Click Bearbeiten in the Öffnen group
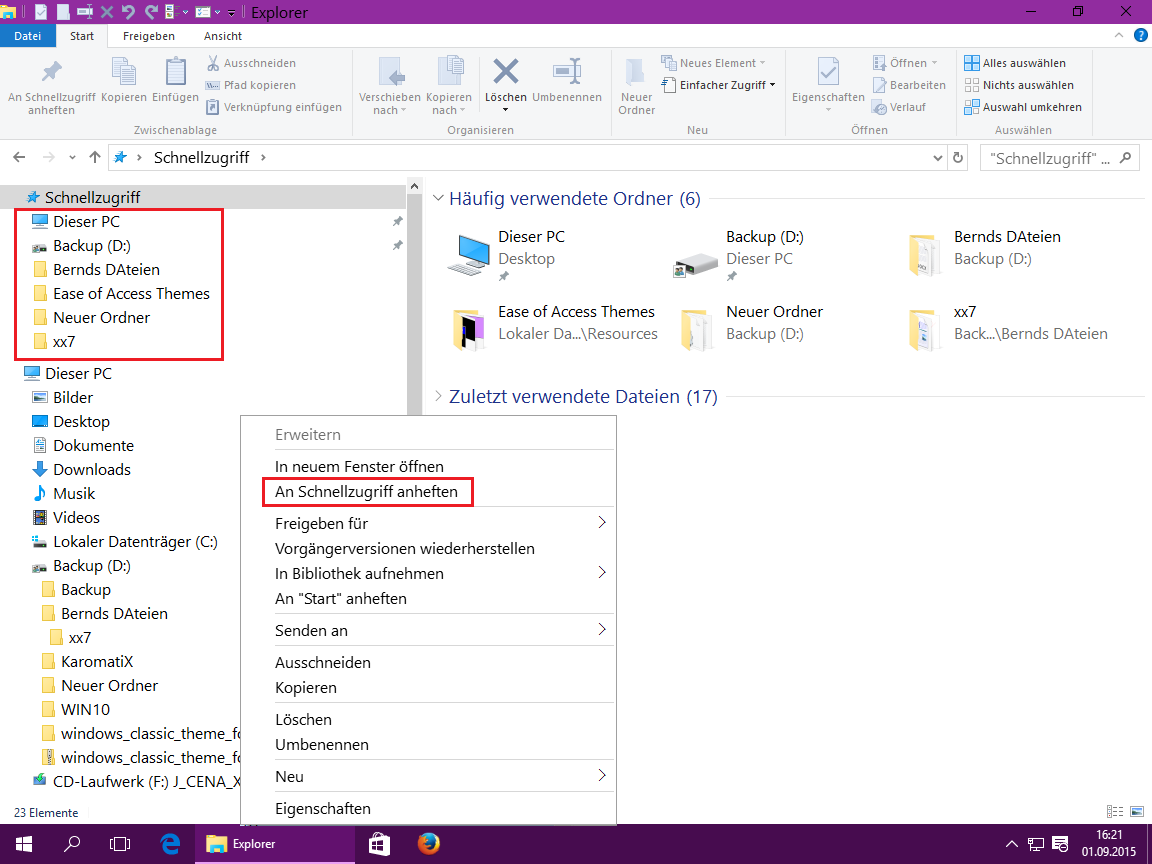1152x864 pixels. coord(909,85)
